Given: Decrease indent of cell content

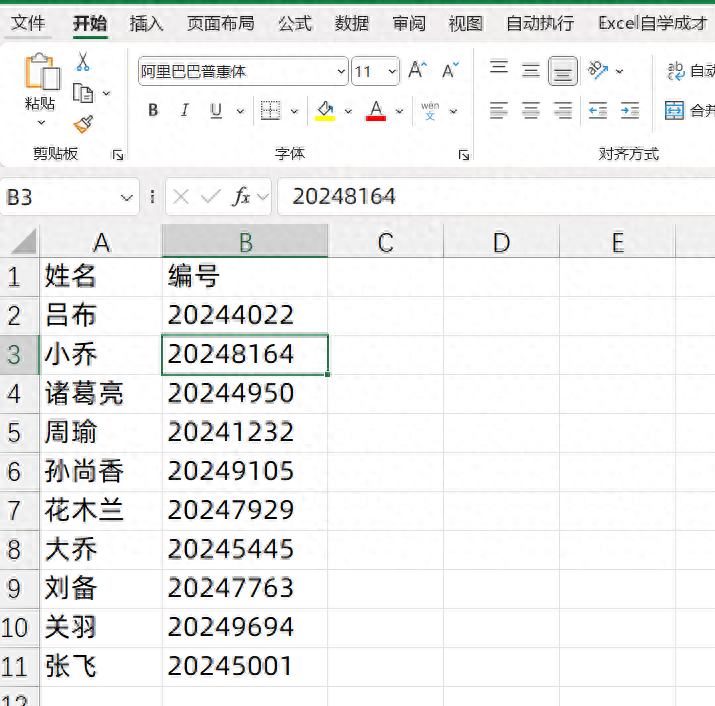Looking at the screenshot, I should pyautogui.click(x=597, y=110).
